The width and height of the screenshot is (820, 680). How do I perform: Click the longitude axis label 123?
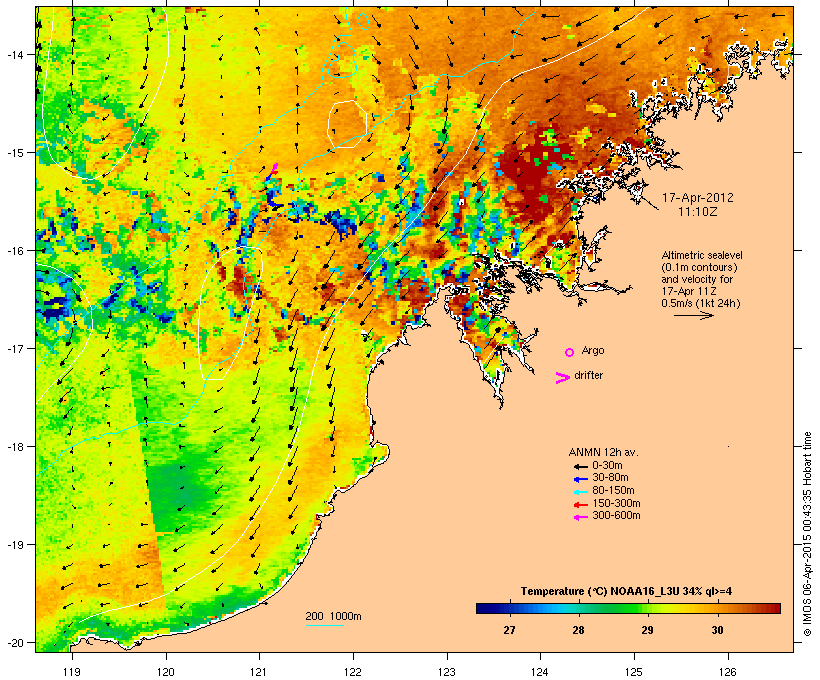(447, 672)
